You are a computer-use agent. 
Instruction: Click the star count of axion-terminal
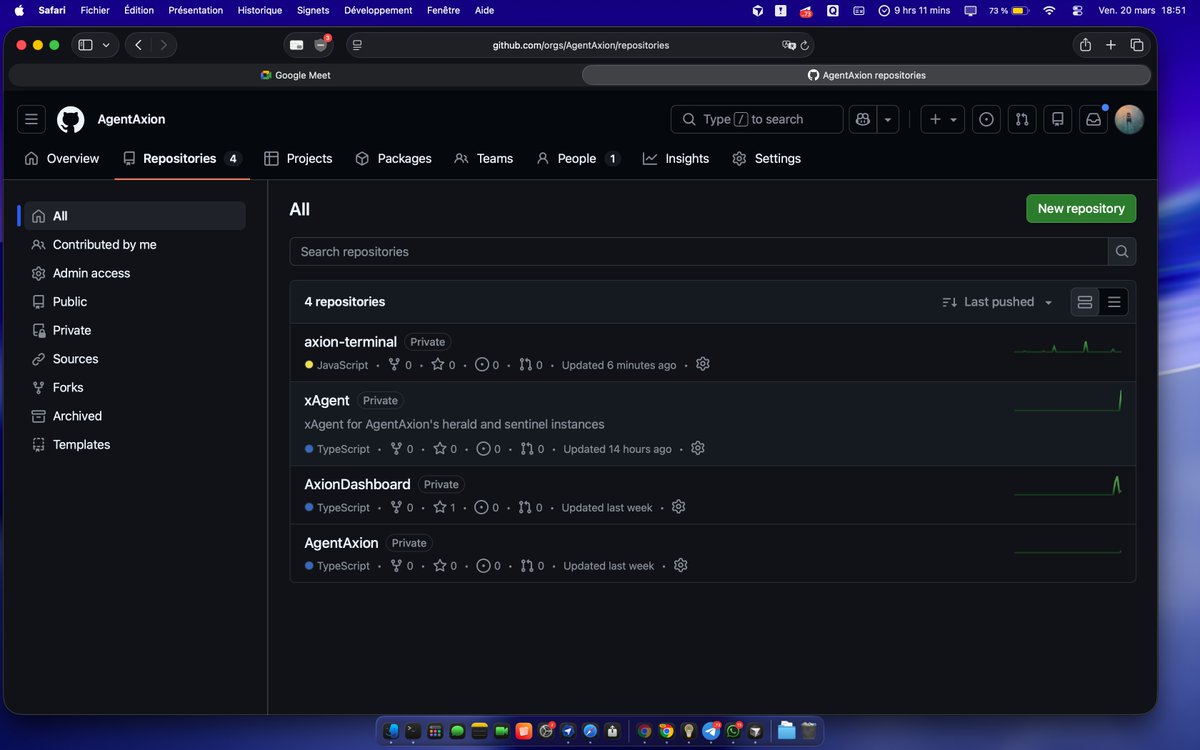click(x=443, y=365)
